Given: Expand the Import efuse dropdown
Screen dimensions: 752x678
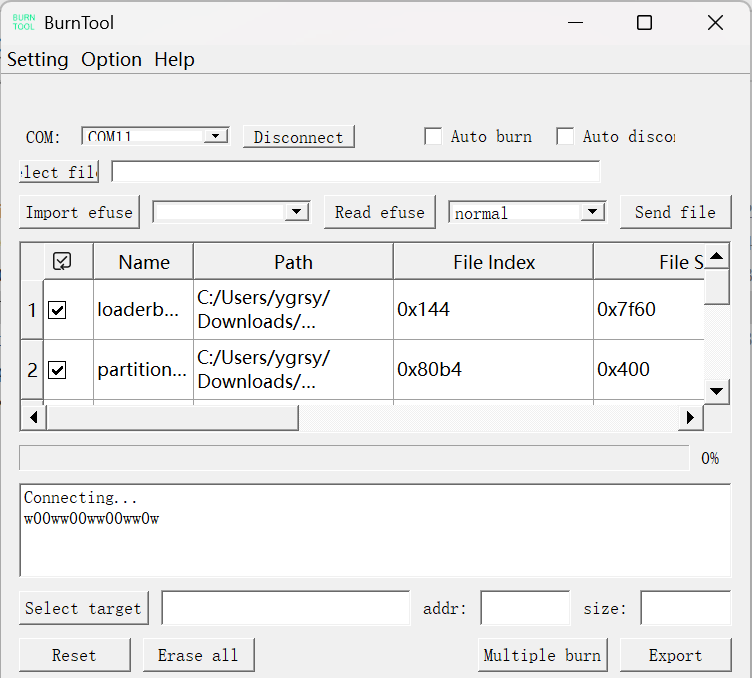Looking at the screenshot, I should 295,212.
